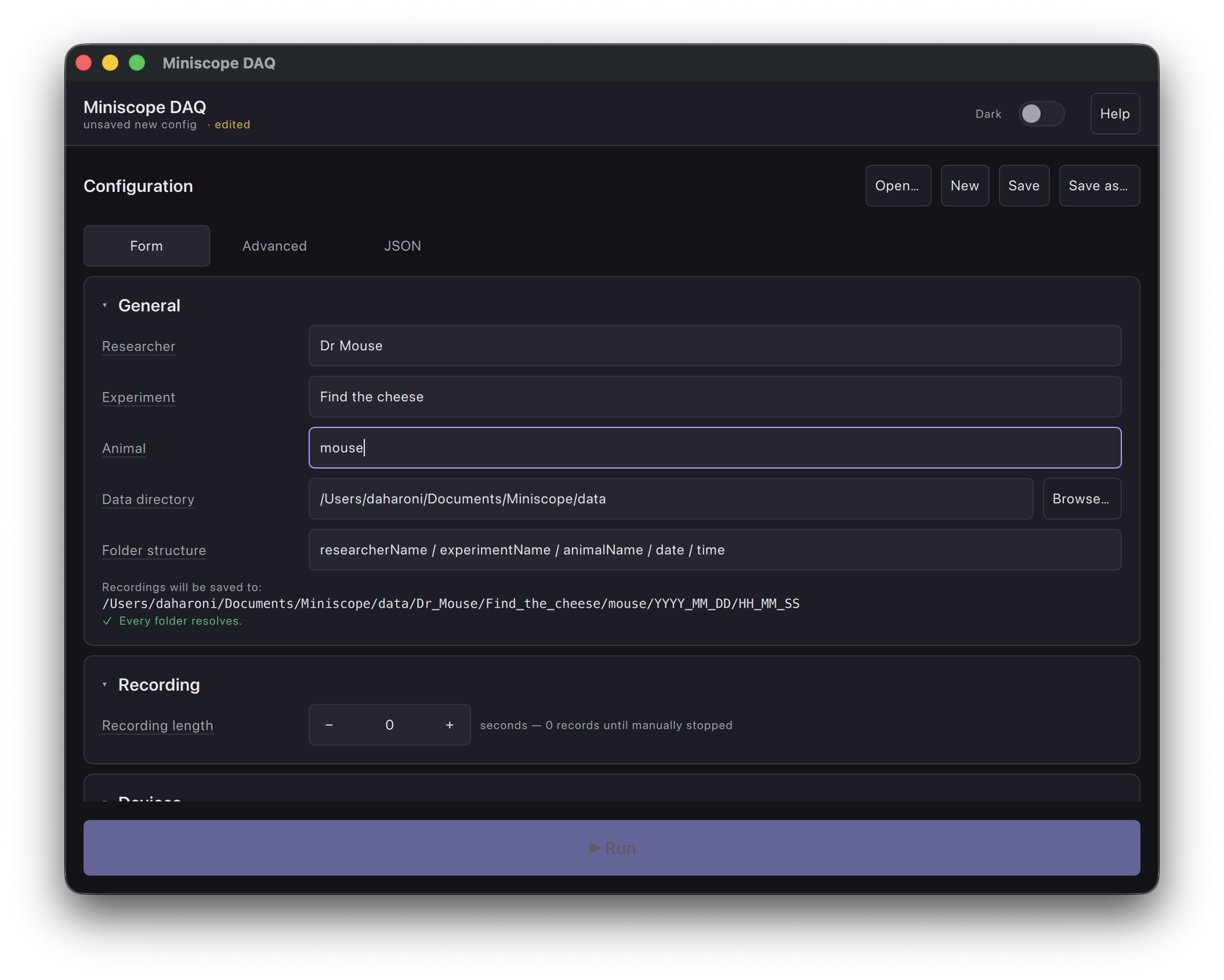Click into the Animal field
The width and height of the screenshot is (1224, 980).
(715, 448)
